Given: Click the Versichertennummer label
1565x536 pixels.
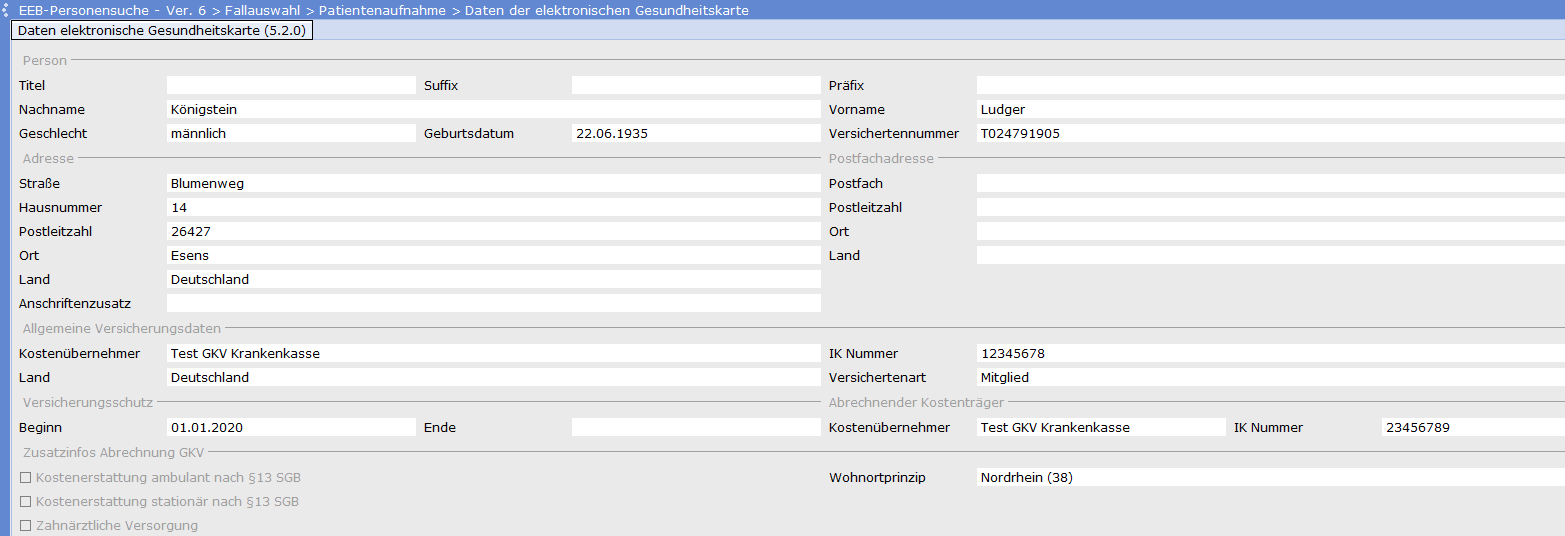Looking at the screenshot, I should click(894, 134).
